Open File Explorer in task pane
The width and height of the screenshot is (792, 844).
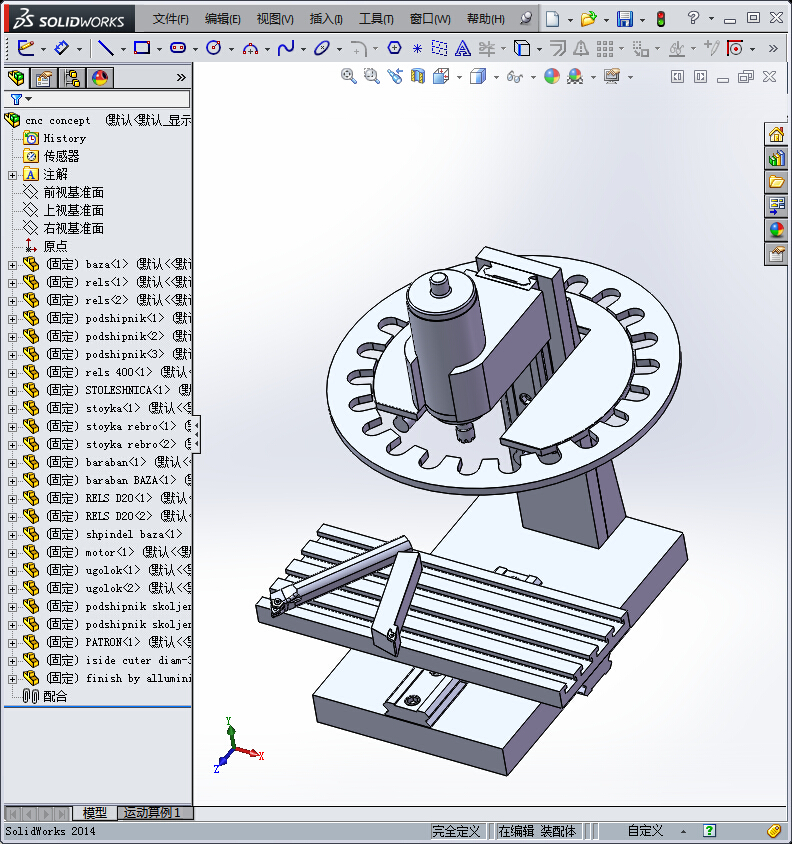coord(776,182)
